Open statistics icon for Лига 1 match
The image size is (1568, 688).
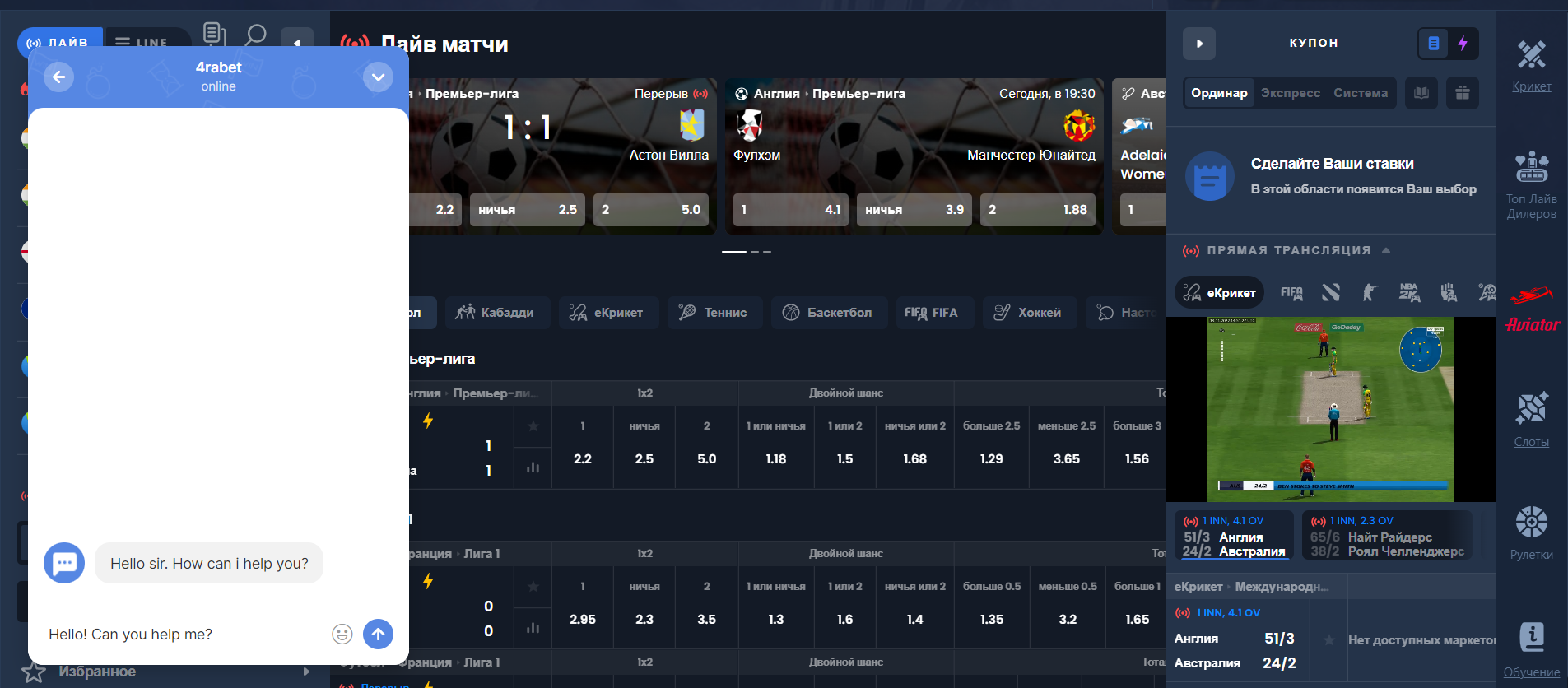(x=533, y=628)
